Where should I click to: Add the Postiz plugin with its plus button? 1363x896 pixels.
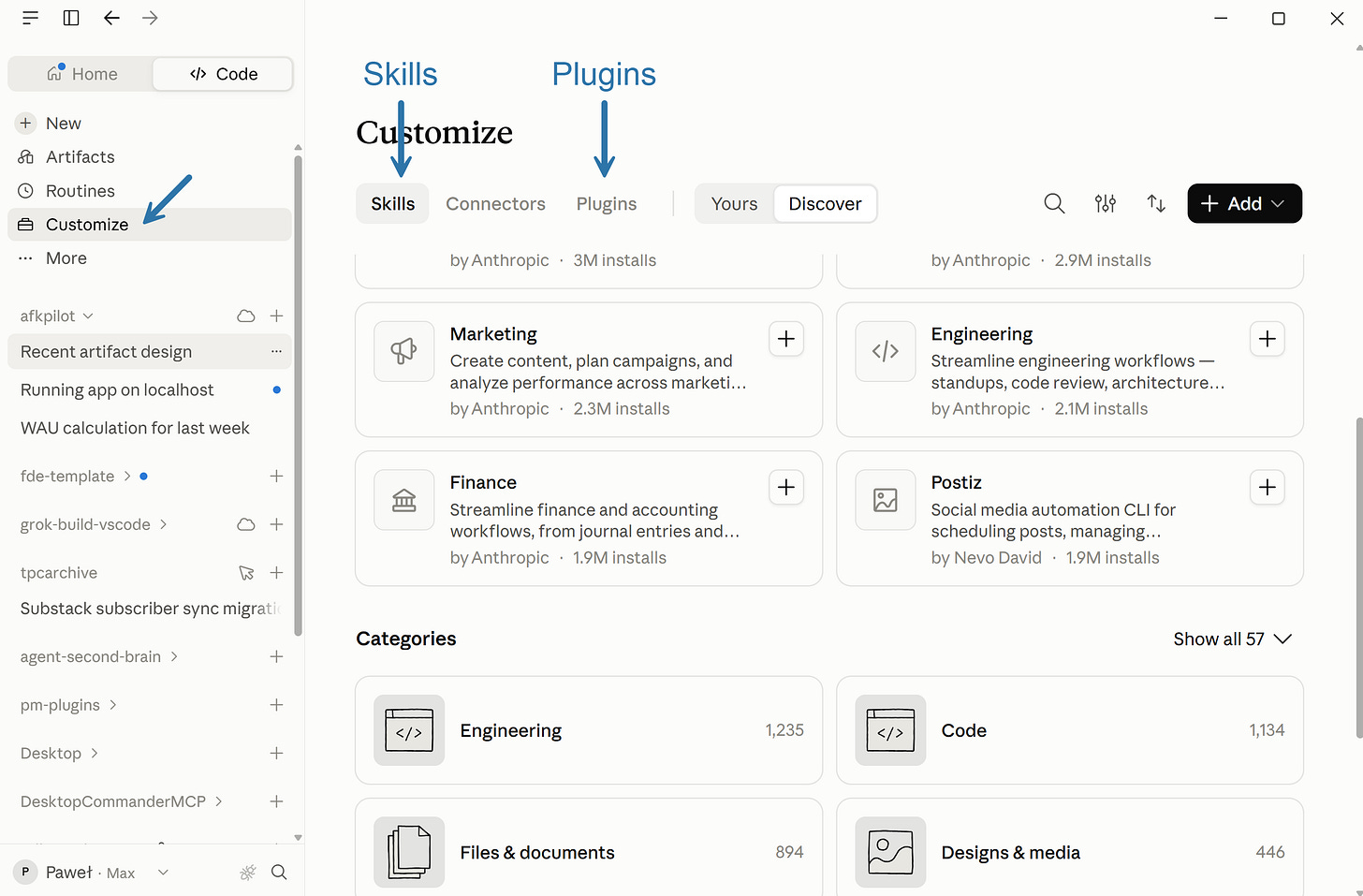(x=1268, y=487)
